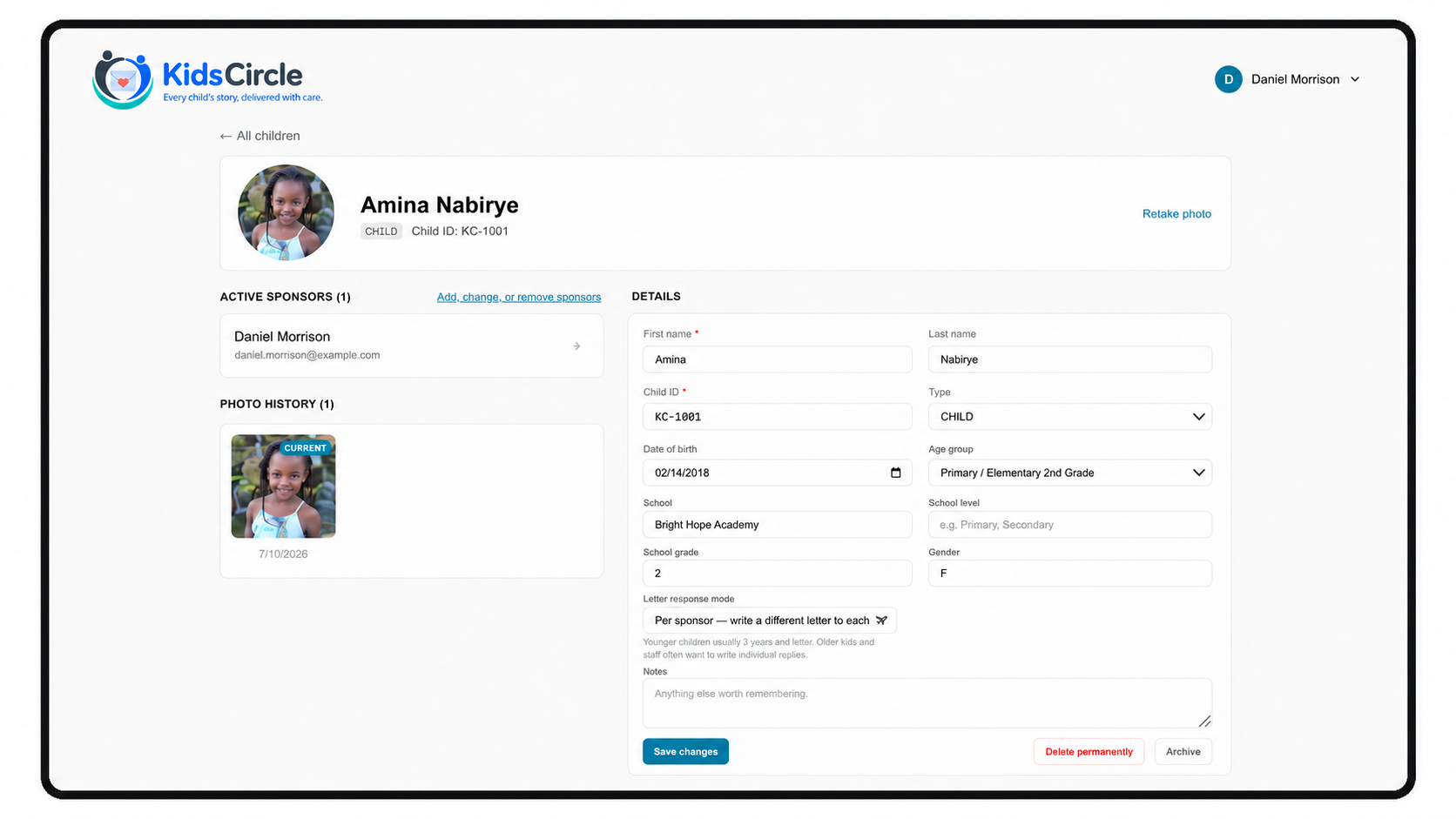Screen dimensions: 1456x819
Task: Grab the Notes resize handle
Action: pyautogui.click(x=1204, y=721)
